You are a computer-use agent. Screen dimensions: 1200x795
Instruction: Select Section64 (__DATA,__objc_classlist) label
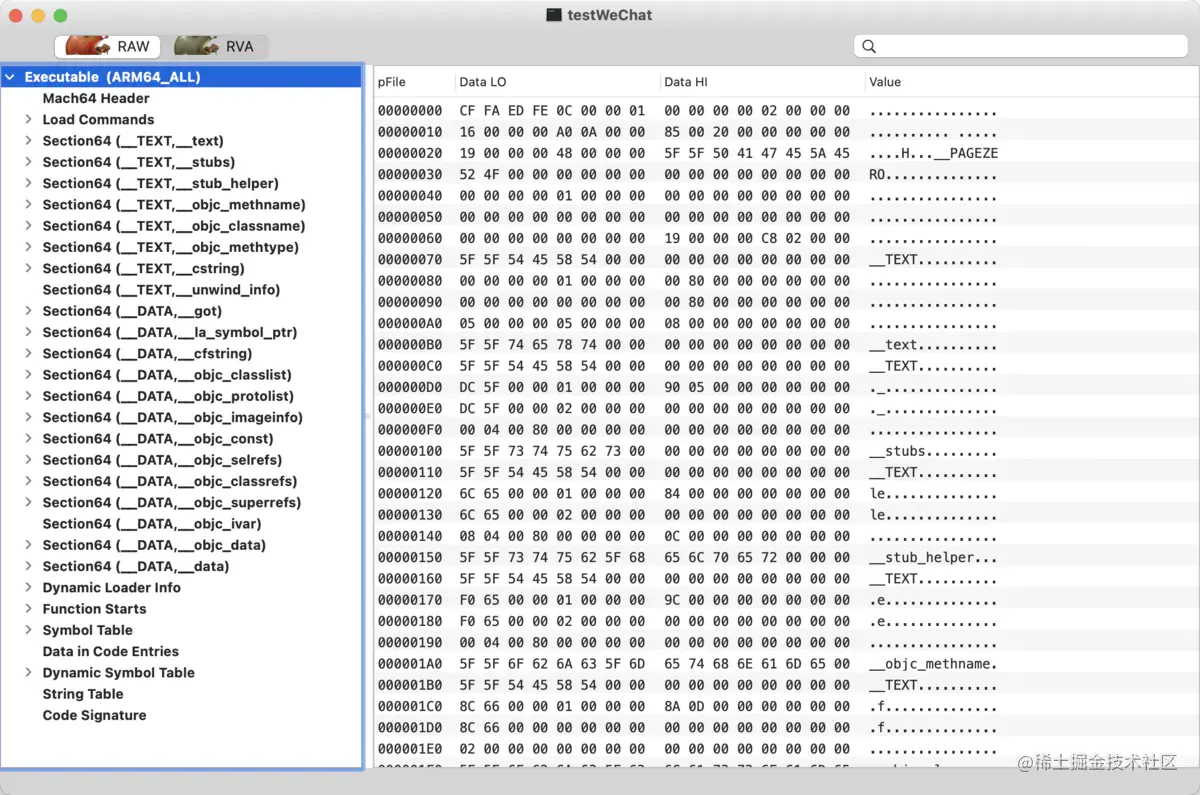[x=167, y=375]
